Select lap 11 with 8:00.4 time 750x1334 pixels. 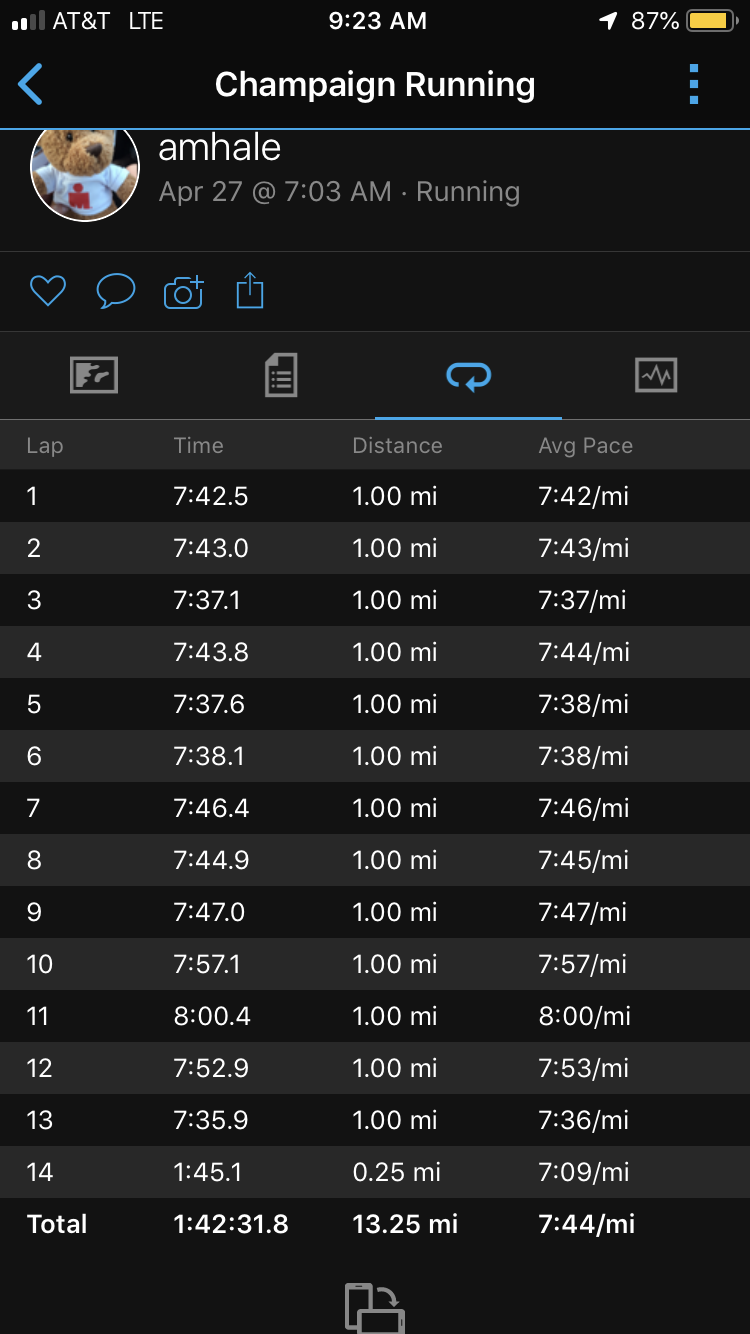[x=375, y=1016]
